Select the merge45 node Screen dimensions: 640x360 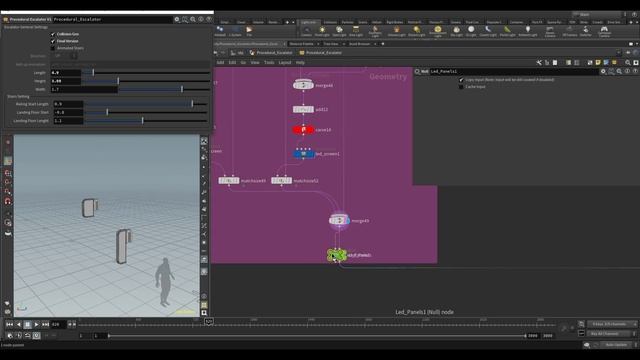pyautogui.click(x=339, y=220)
